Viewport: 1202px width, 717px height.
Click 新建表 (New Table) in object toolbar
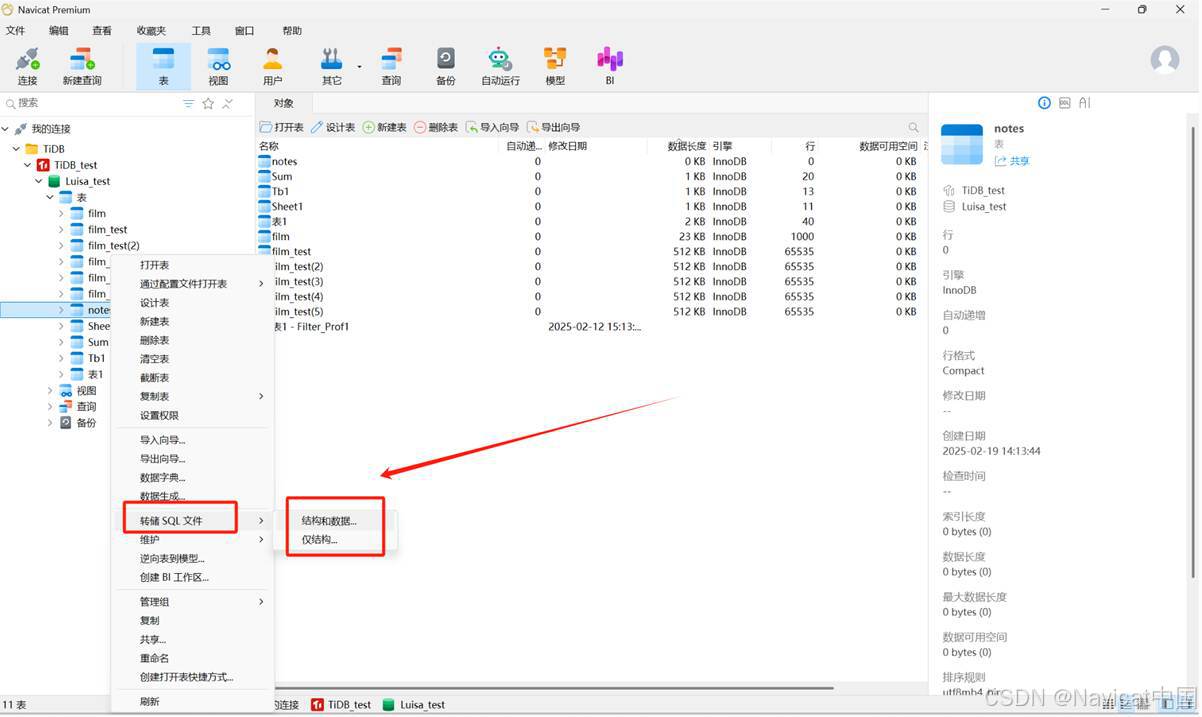point(385,127)
